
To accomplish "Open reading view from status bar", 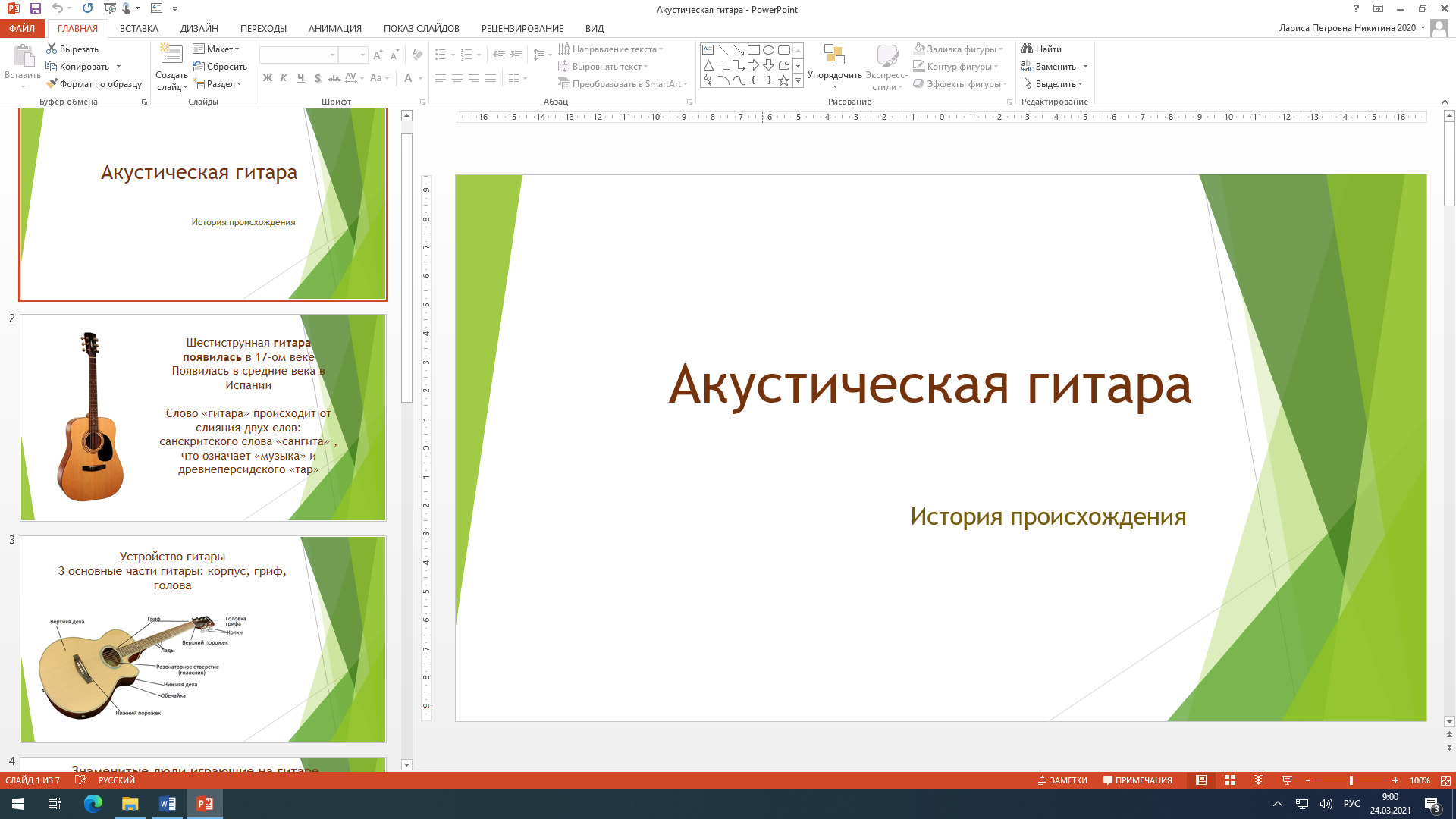I will pyautogui.click(x=1258, y=780).
